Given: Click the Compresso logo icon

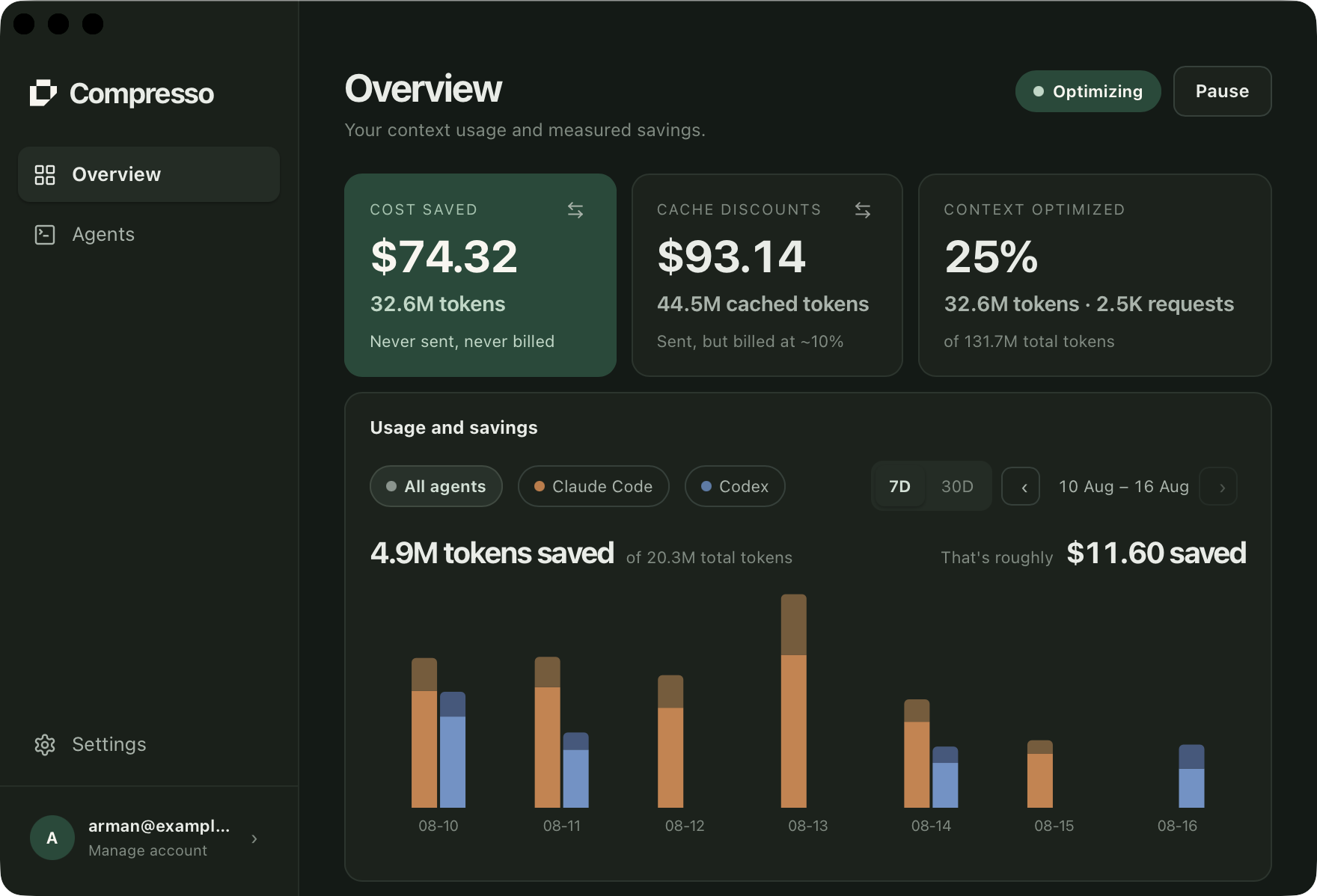Looking at the screenshot, I should click(43, 93).
